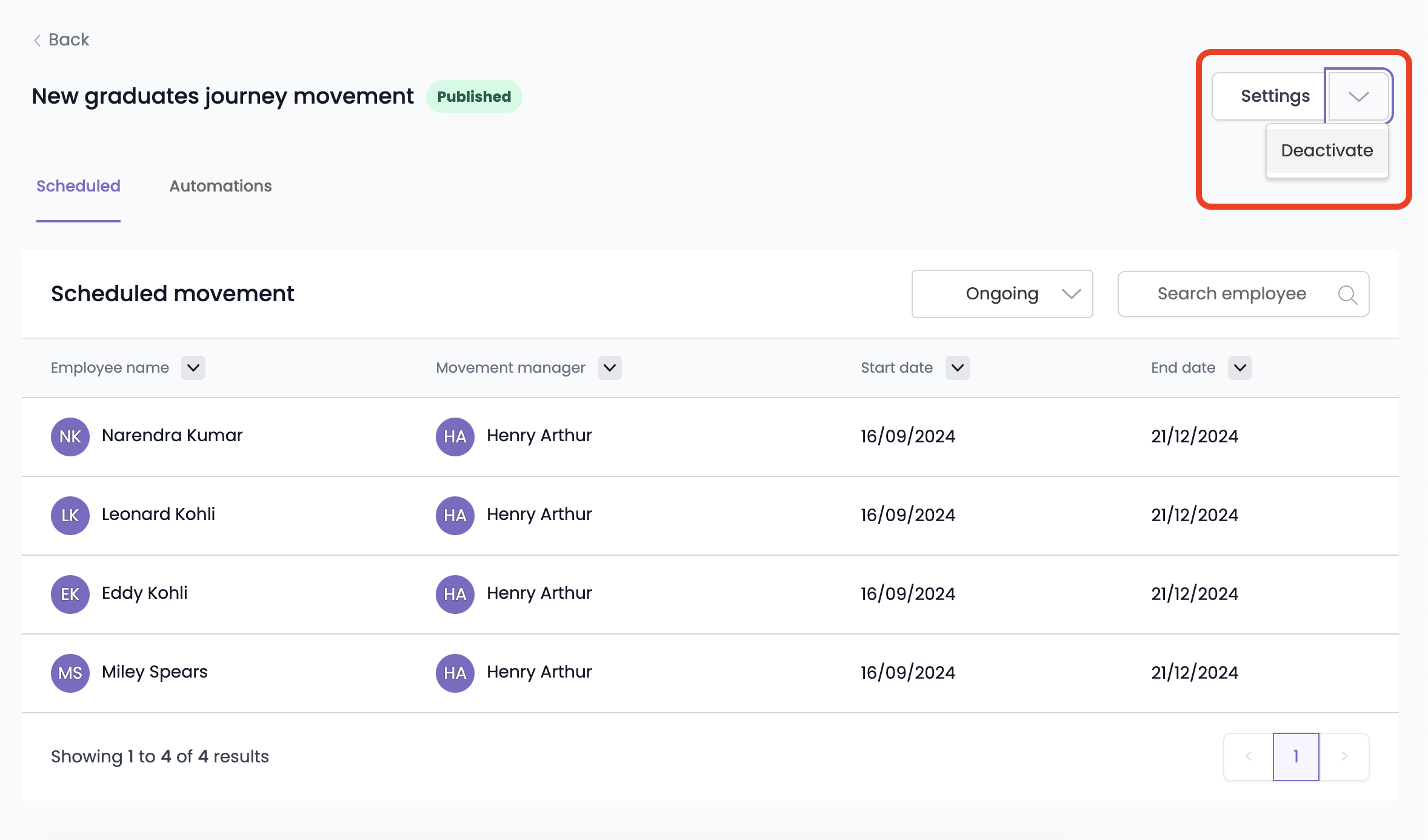Switch to the Automations tab
The width and height of the screenshot is (1428, 840).
click(x=221, y=186)
